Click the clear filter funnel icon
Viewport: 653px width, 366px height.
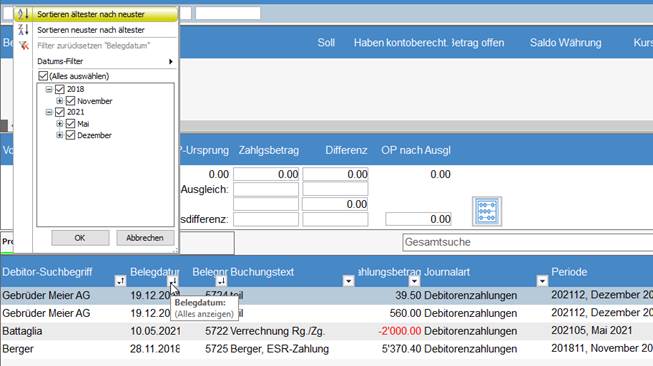(x=24, y=45)
